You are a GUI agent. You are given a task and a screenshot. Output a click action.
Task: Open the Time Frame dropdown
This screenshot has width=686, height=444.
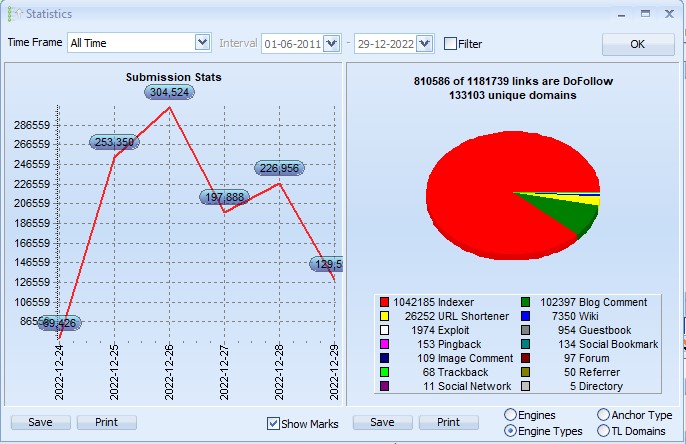click(x=202, y=43)
